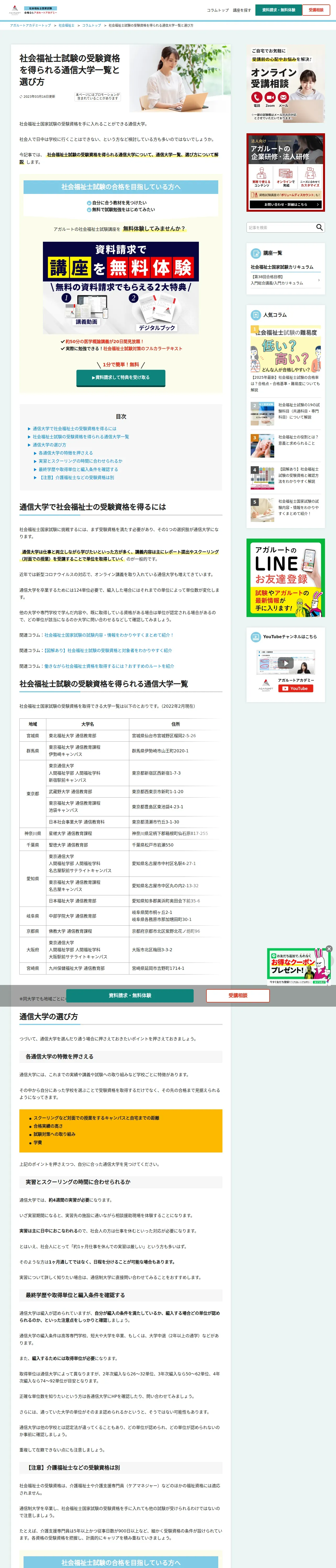Jump to 通信大学で社会福祉士の受験資格を得るには in contents
Screen dimensions: 336x1568
[x=74, y=429]
